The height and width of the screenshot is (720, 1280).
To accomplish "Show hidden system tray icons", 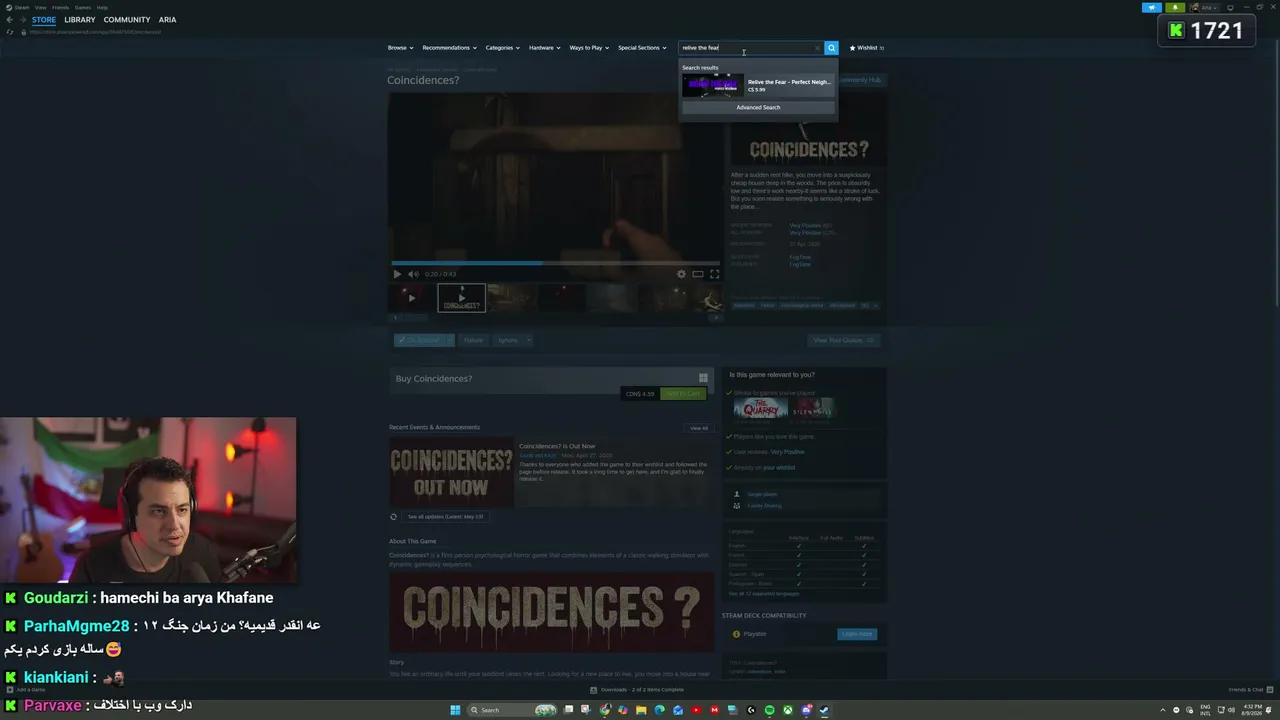I will [1163, 710].
